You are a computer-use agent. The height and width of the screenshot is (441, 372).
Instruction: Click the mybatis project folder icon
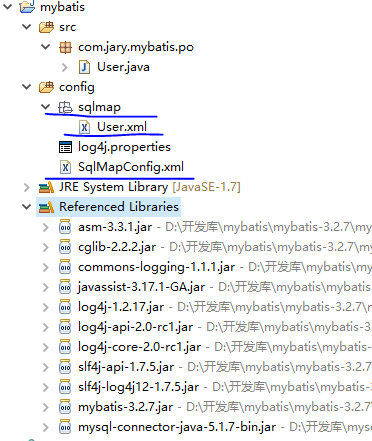(27, 7)
